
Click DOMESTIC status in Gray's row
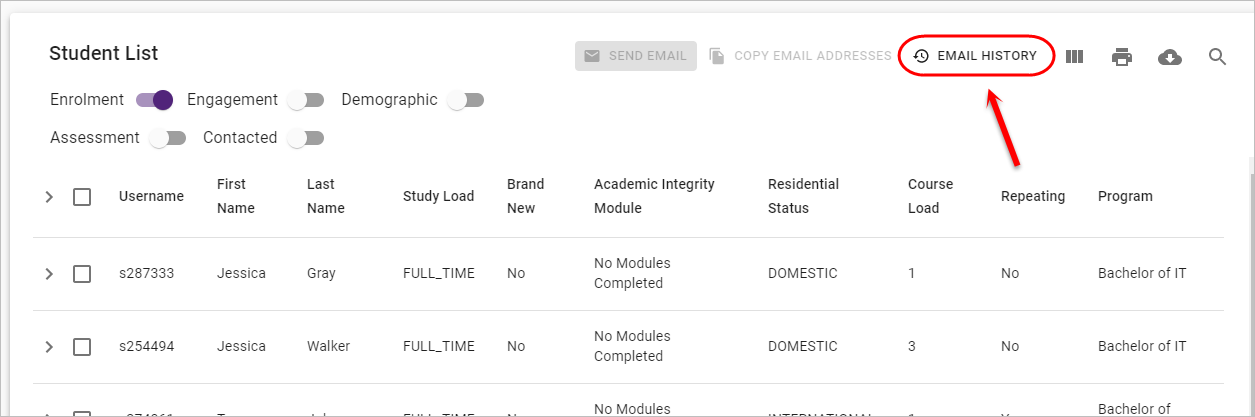(803, 273)
